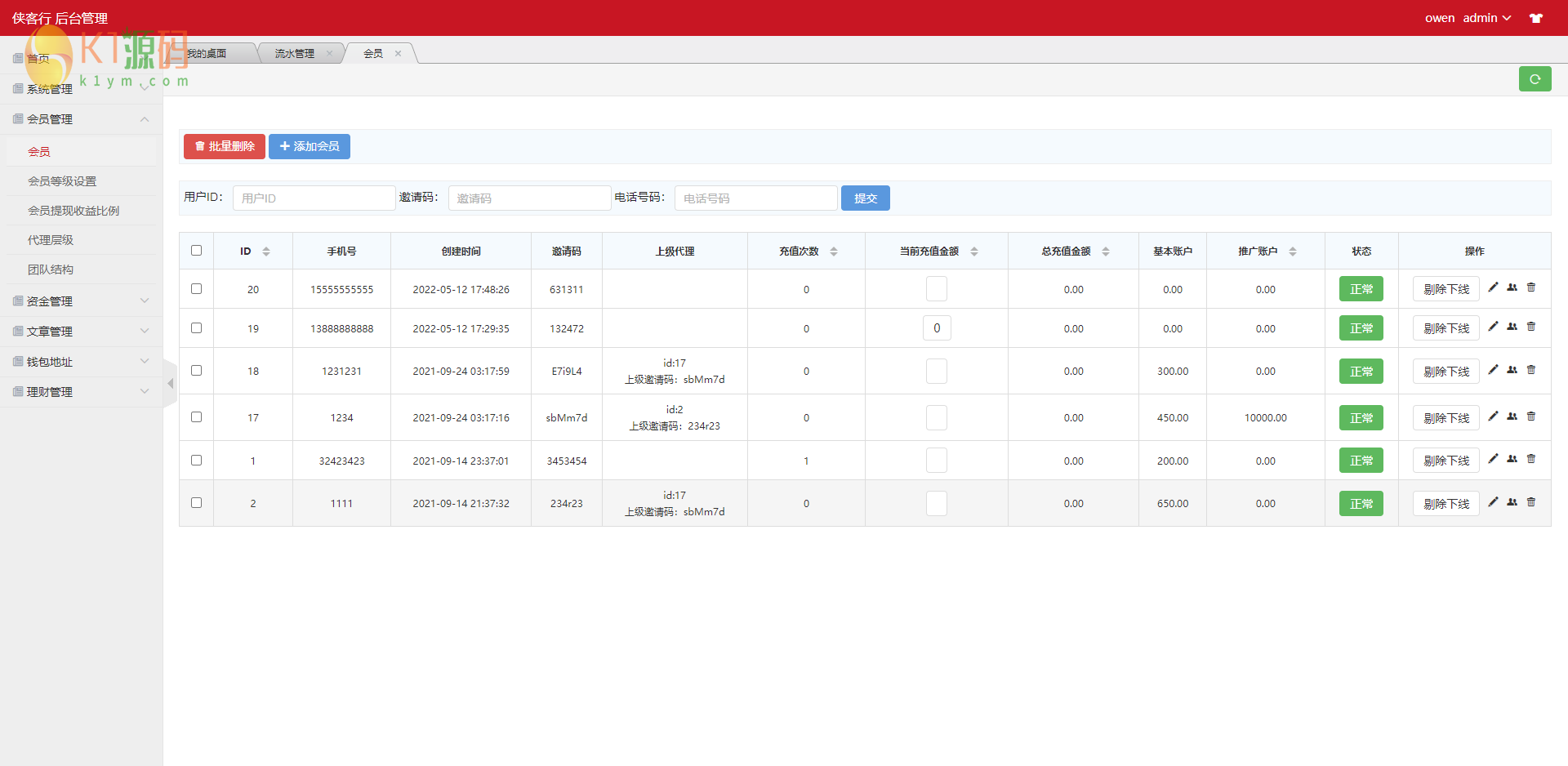Switch to the 流水管理 tab

[295, 54]
